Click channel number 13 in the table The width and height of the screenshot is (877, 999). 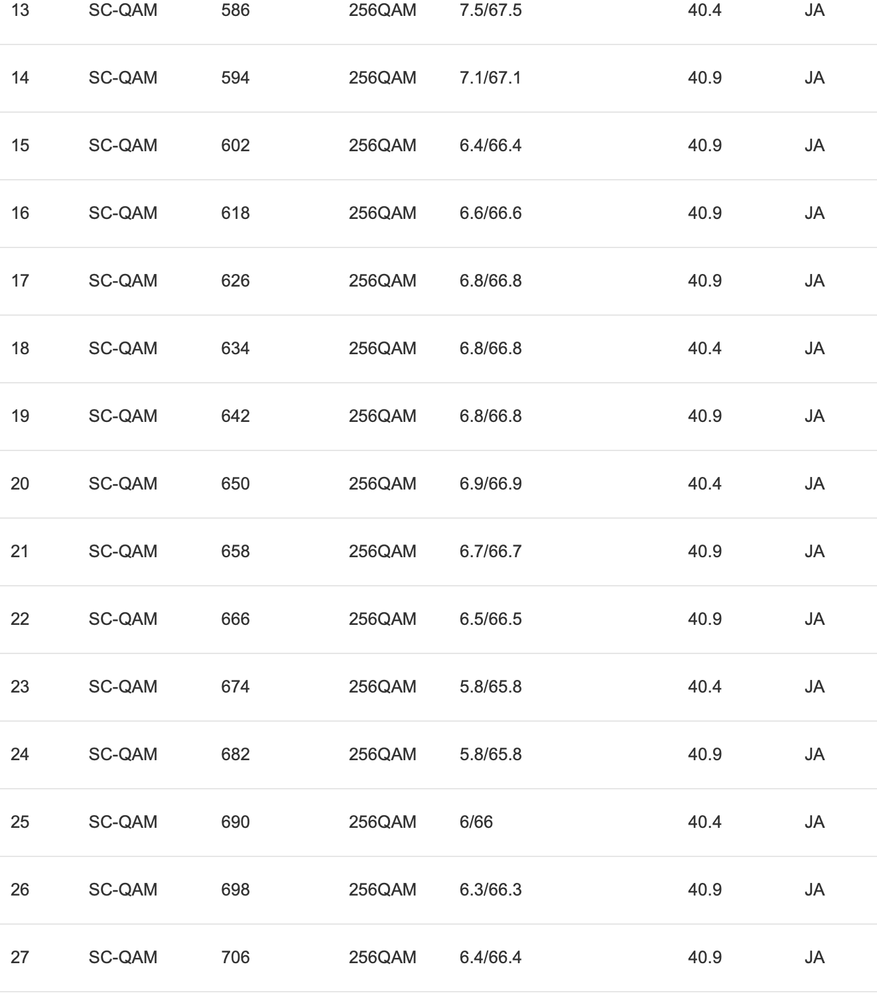pyautogui.click(x=20, y=10)
